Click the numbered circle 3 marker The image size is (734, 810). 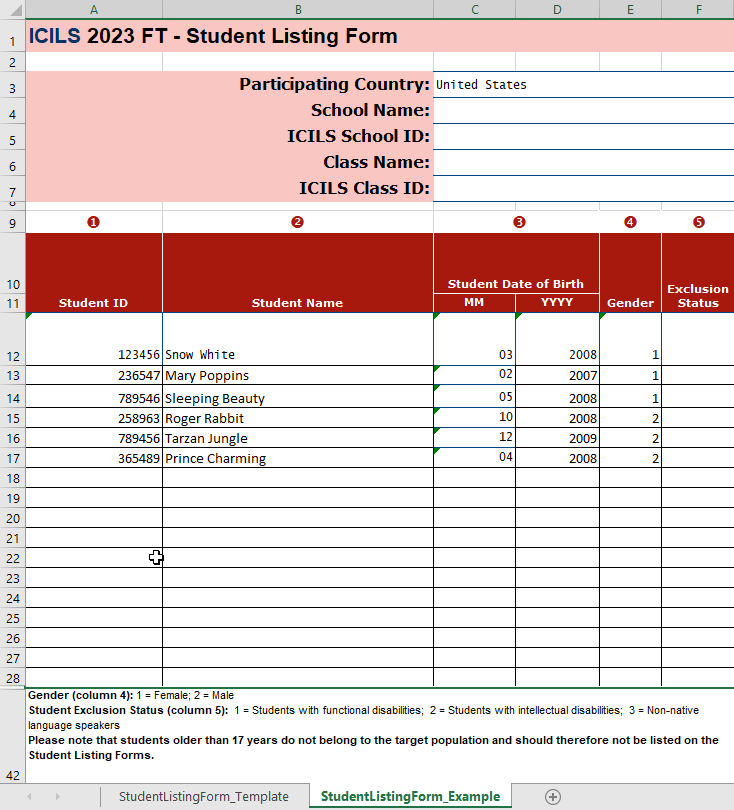point(518,222)
